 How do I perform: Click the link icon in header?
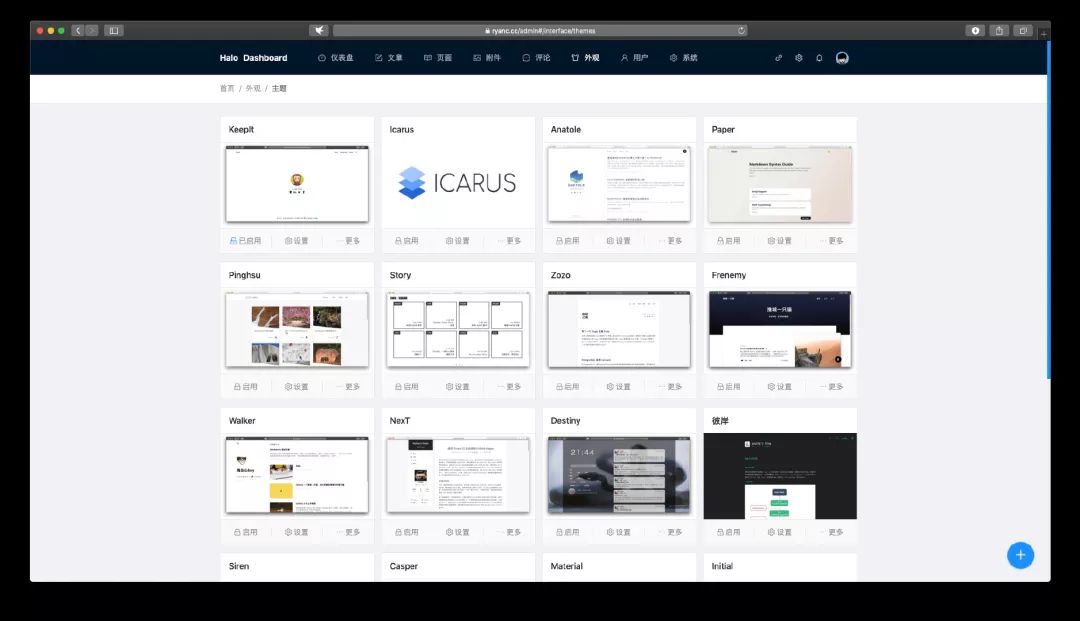778,58
